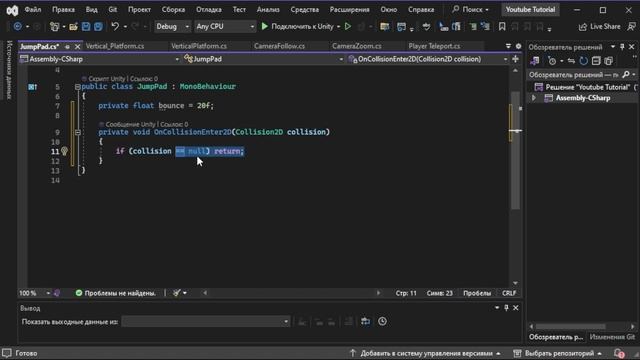Screen dimensions: 640x360
Task: Switch to the CameraFollow.cs tab
Action: tap(279, 46)
